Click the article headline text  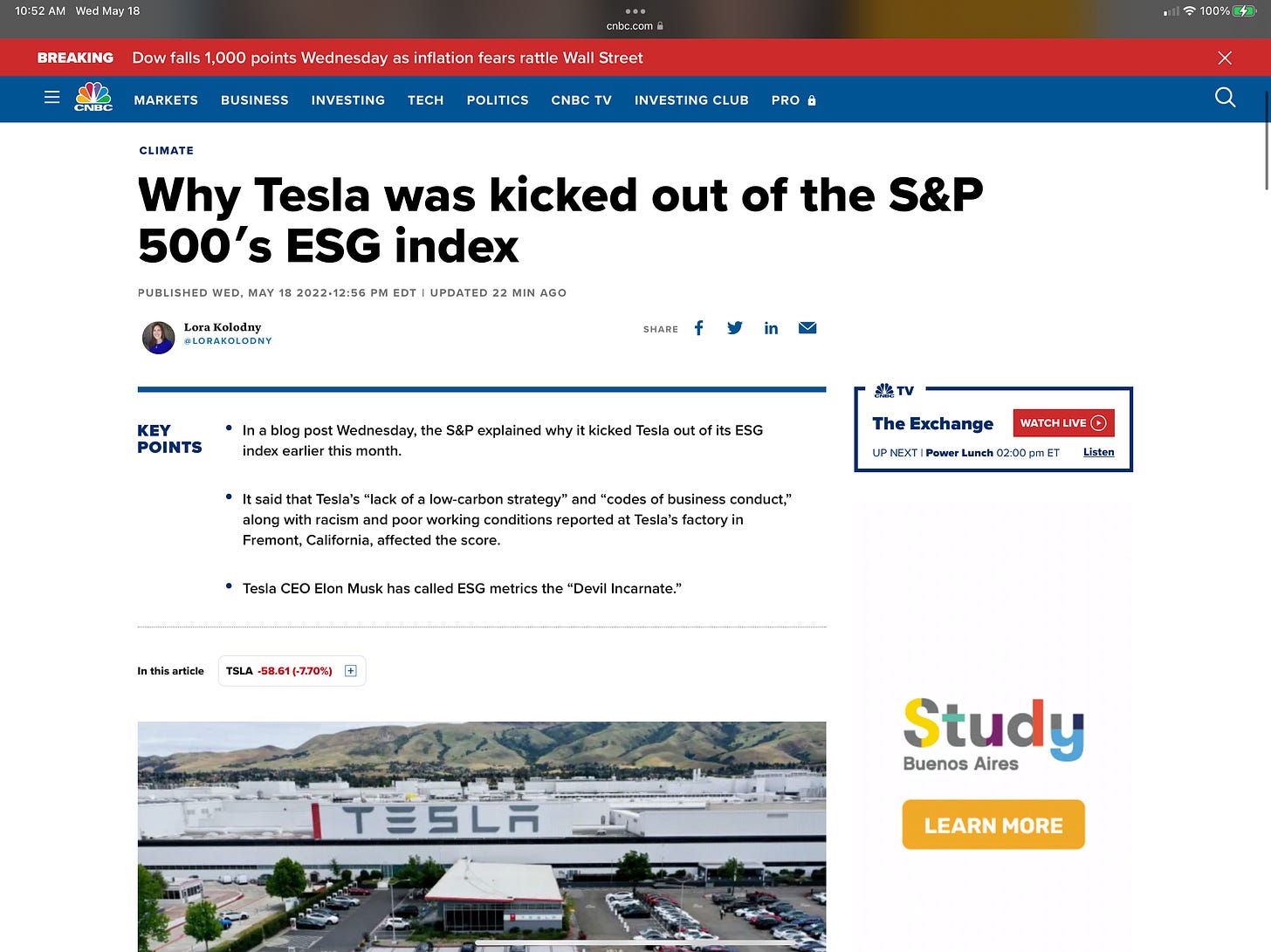pyautogui.click(x=560, y=220)
